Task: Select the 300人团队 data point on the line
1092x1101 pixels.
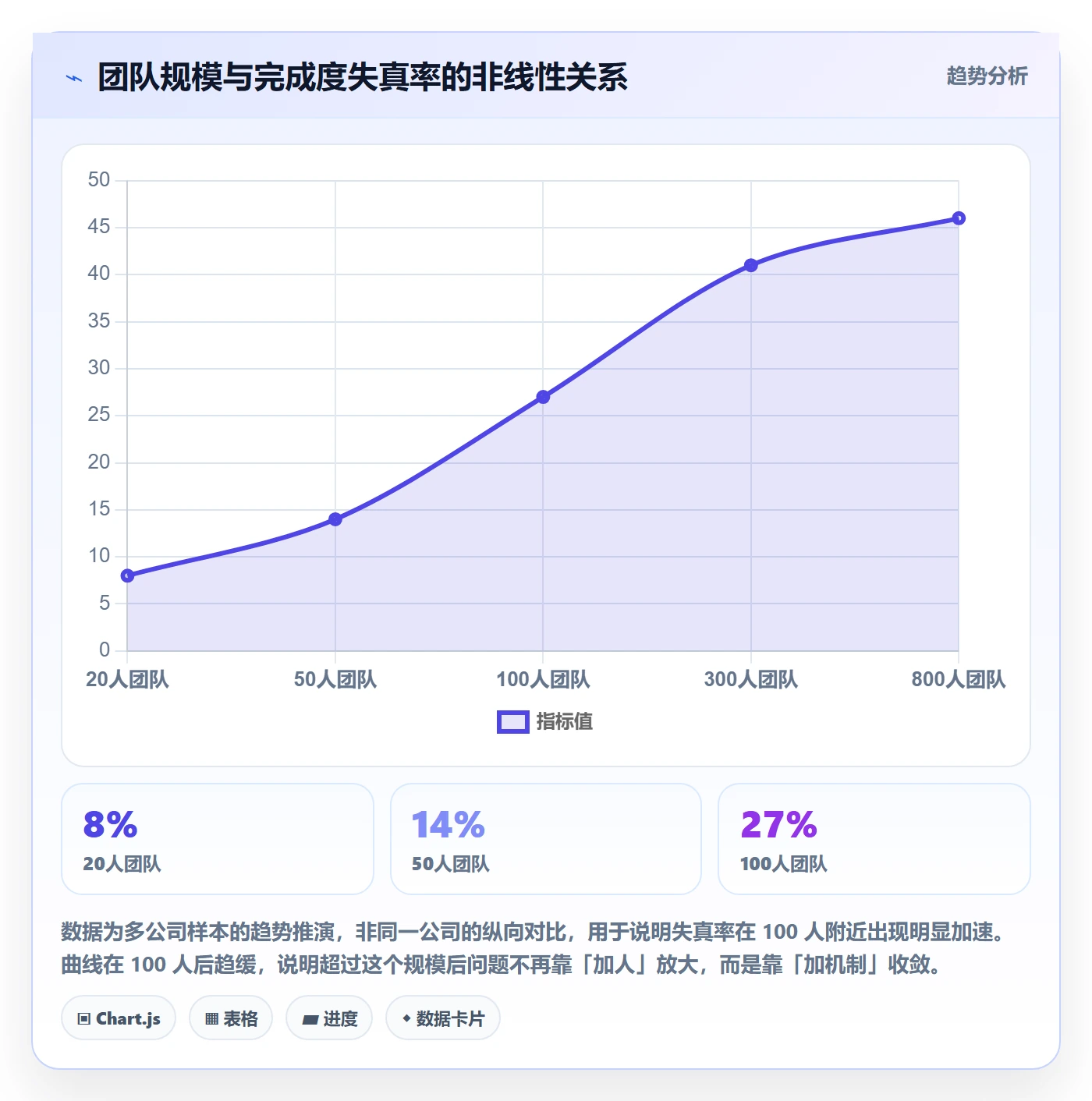Action: pyautogui.click(x=751, y=265)
